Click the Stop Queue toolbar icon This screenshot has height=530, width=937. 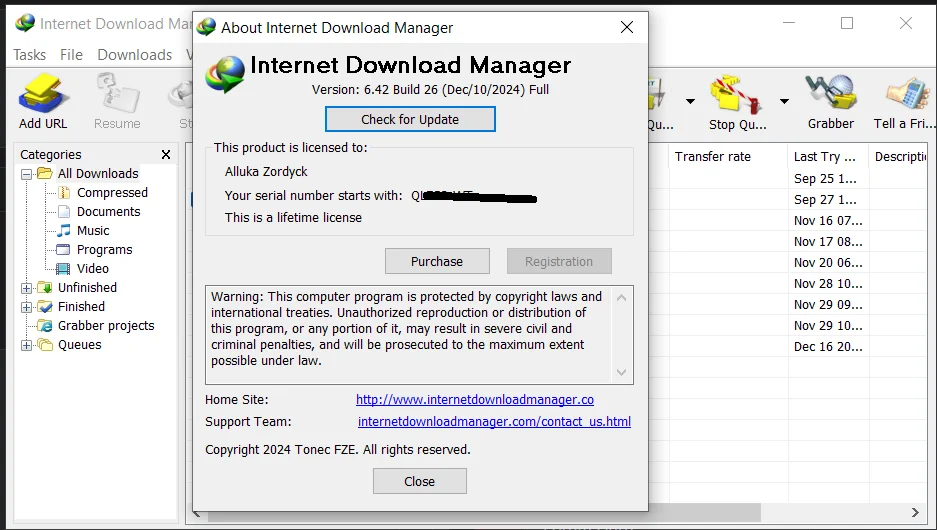coord(736,94)
